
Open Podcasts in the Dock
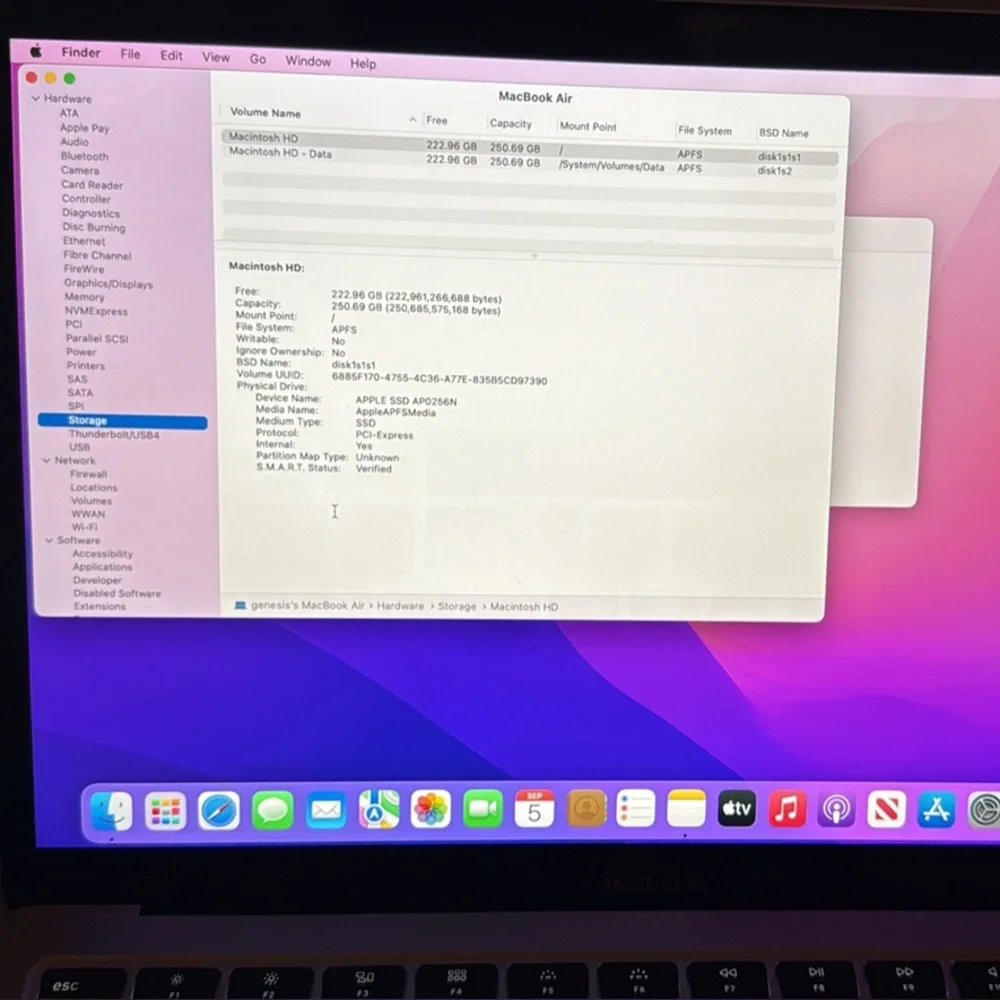836,809
